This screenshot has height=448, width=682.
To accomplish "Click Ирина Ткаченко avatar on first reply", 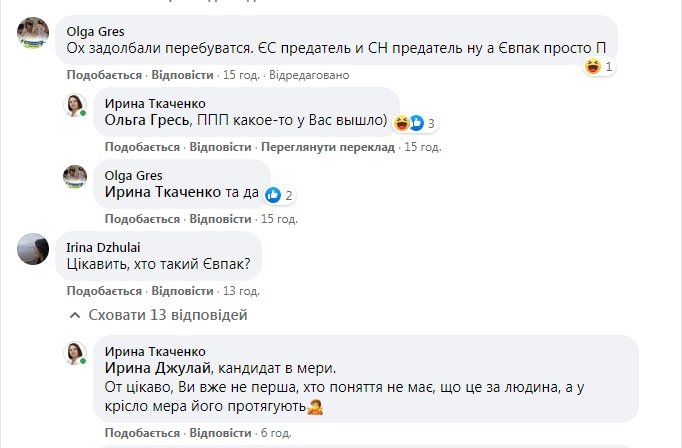I will [x=76, y=105].
